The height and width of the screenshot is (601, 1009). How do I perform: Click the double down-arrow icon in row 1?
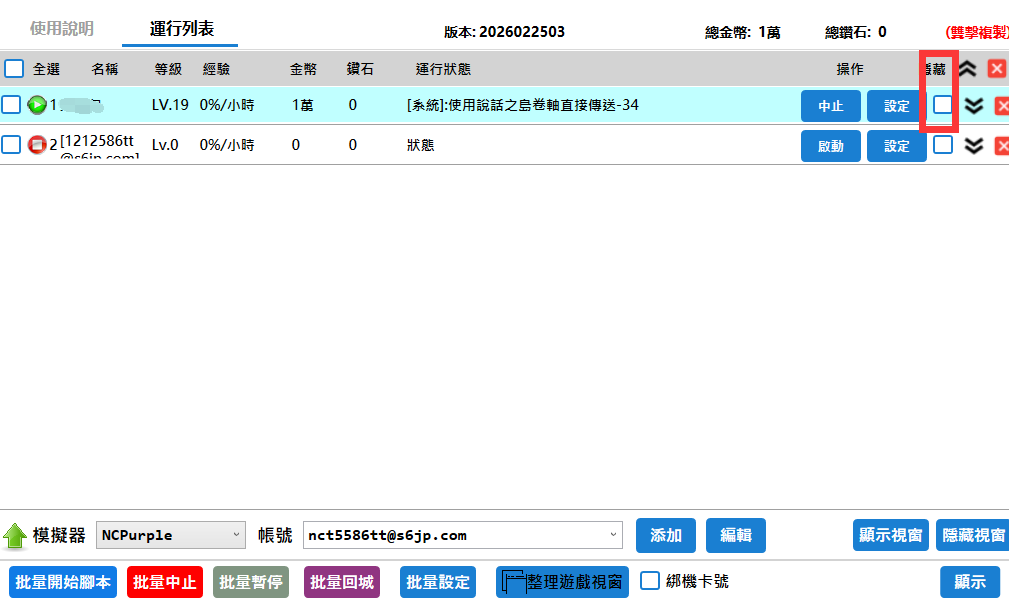click(974, 106)
